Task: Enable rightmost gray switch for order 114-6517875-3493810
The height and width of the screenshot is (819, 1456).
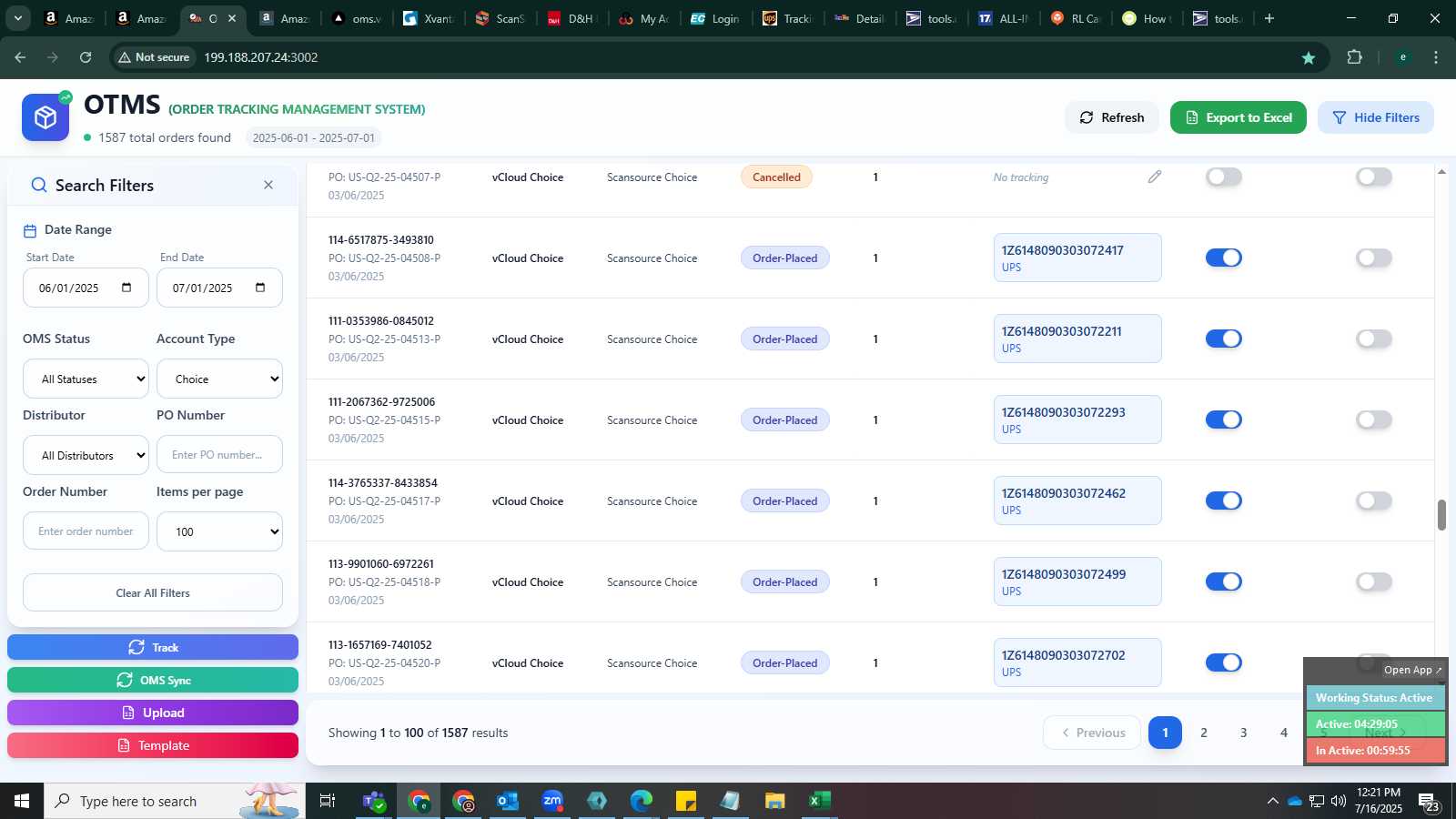Action: tap(1374, 258)
